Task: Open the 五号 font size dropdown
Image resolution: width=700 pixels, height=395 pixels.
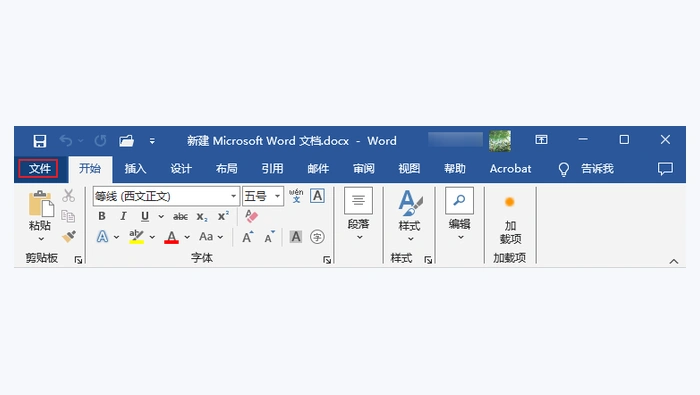Action: (x=277, y=196)
